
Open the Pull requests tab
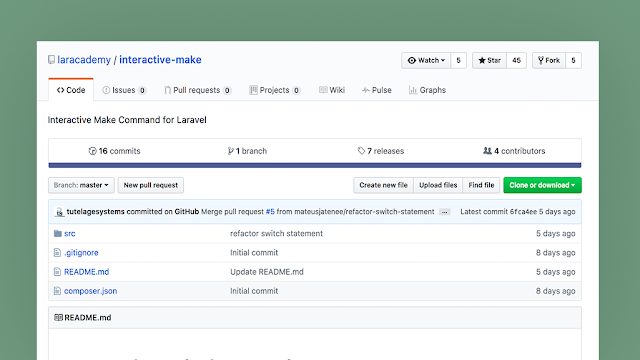tap(198, 90)
